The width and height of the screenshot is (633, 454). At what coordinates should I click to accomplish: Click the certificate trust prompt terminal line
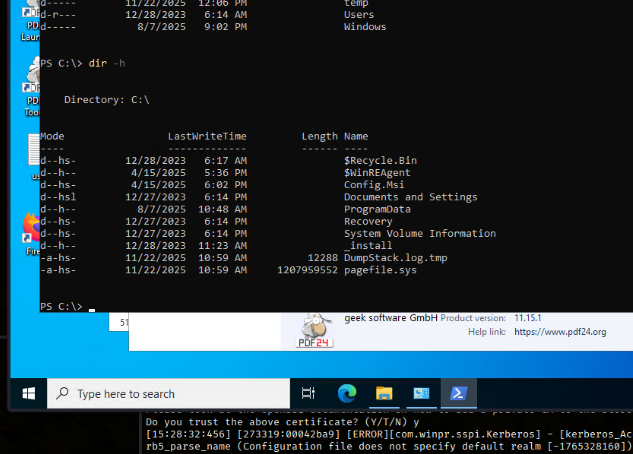pos(282,422)
